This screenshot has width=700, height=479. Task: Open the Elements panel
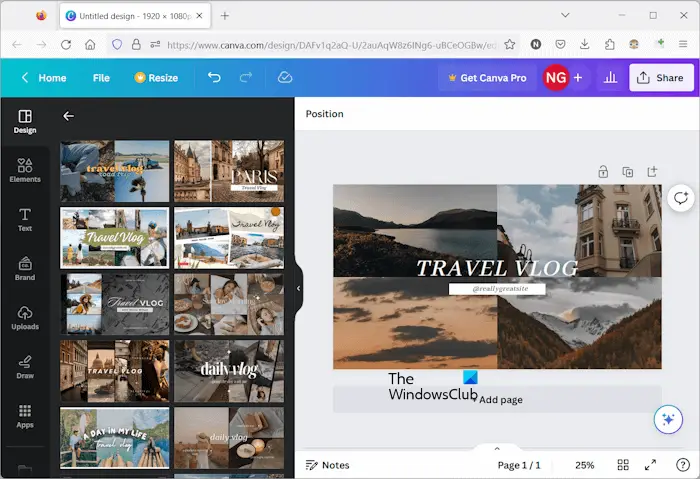[x=25, y=170]
